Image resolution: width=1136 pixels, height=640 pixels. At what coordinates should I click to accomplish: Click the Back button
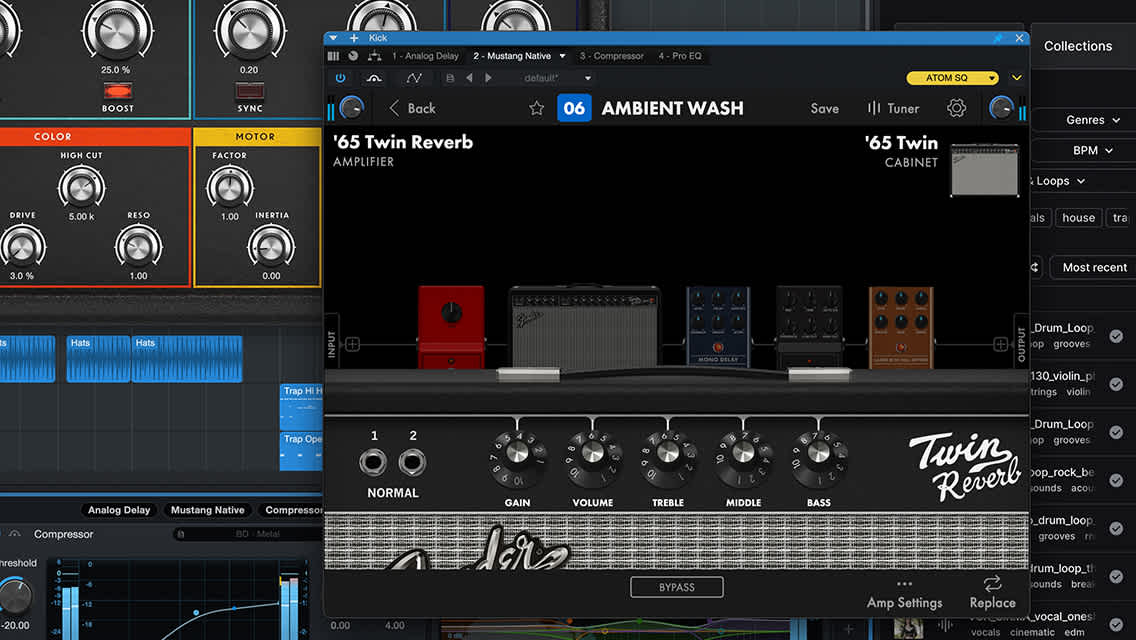pyautogui.click(x=412, y=108)
